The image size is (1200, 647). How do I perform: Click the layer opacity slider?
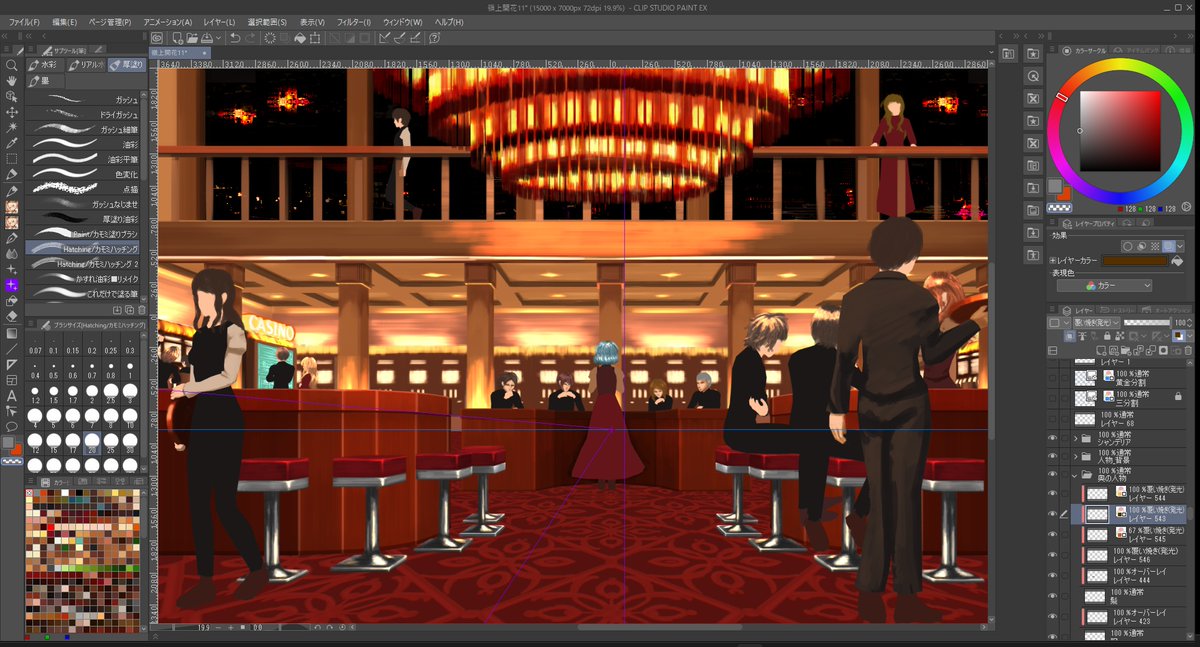[1146, 324]
